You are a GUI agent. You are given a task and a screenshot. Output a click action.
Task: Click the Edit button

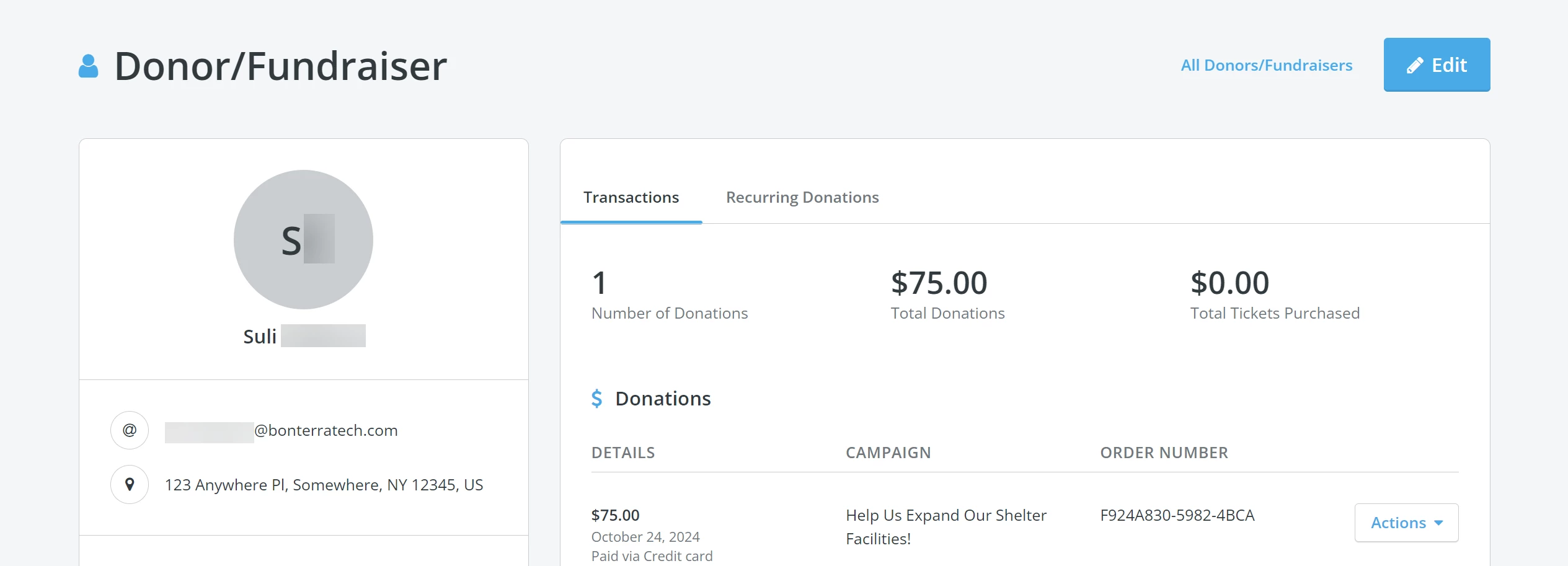(x=1437, y=64)
